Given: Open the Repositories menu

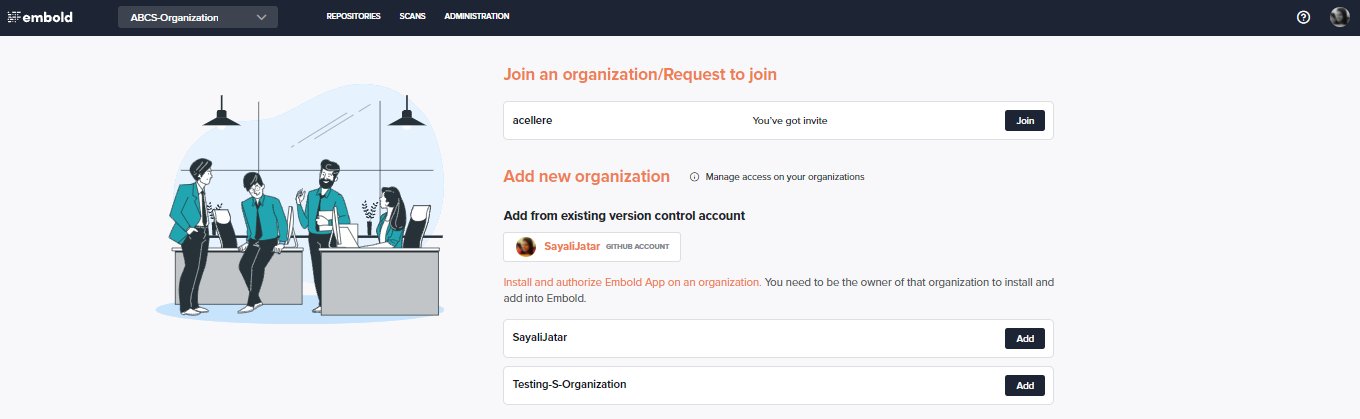Looking at the screenshot, I should click(x=353, y=16).
